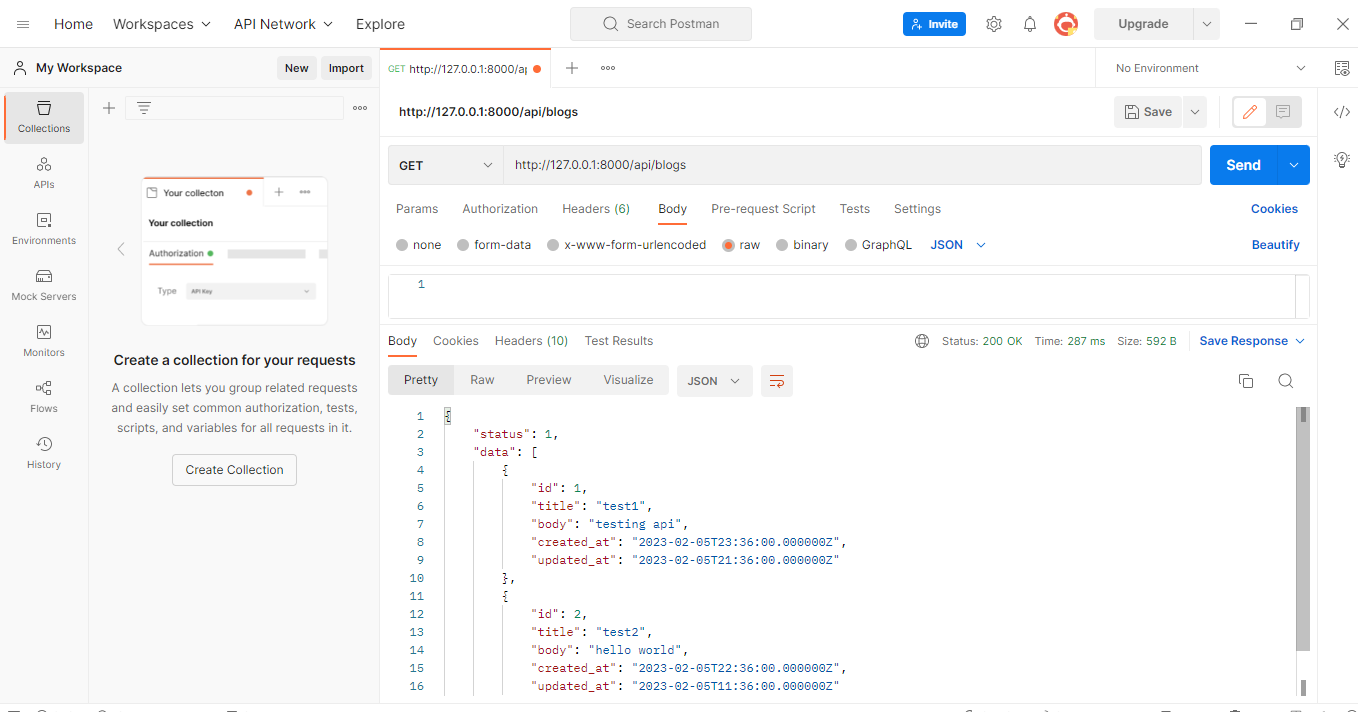Open the No Environment selector

[x=1210, y=68]
